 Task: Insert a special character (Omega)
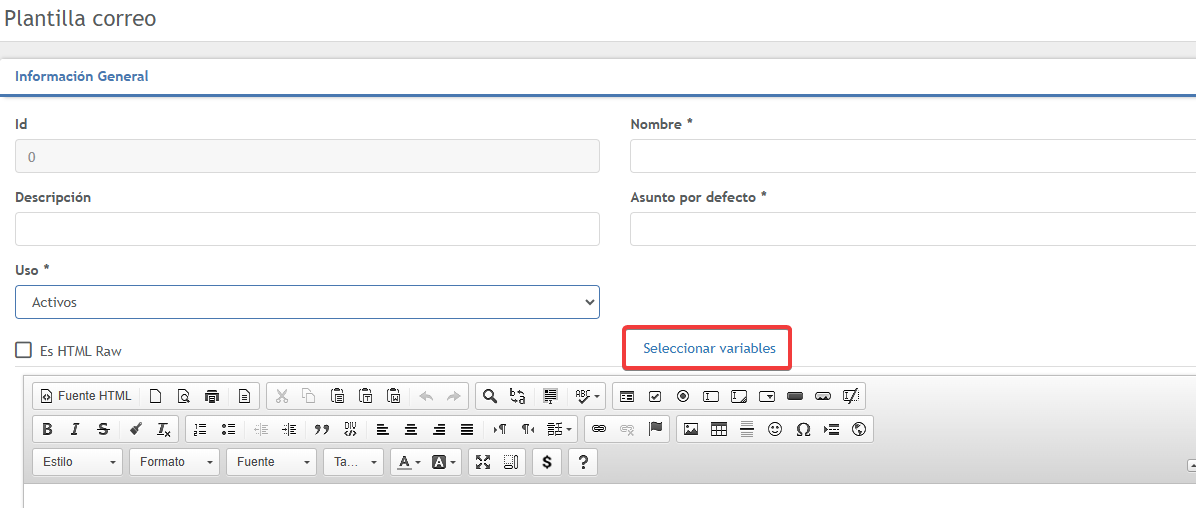tap(803, 429)
